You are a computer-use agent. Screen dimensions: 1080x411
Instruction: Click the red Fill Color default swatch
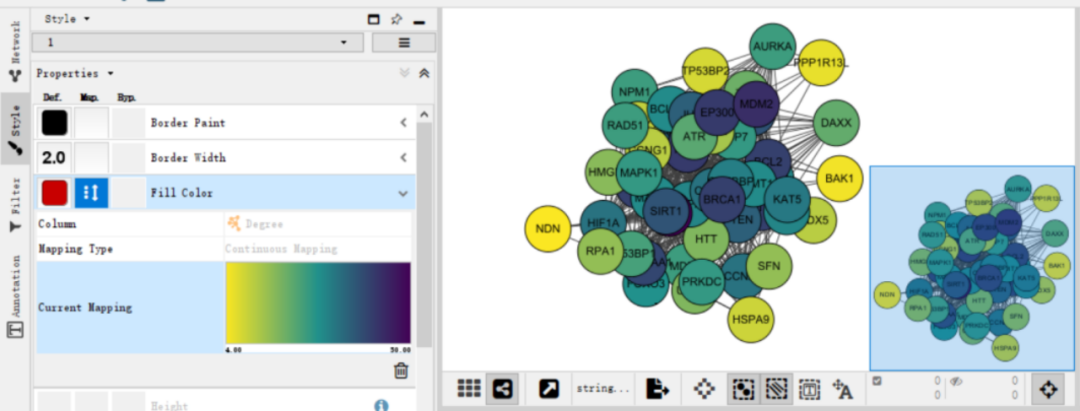pos(54,193)
